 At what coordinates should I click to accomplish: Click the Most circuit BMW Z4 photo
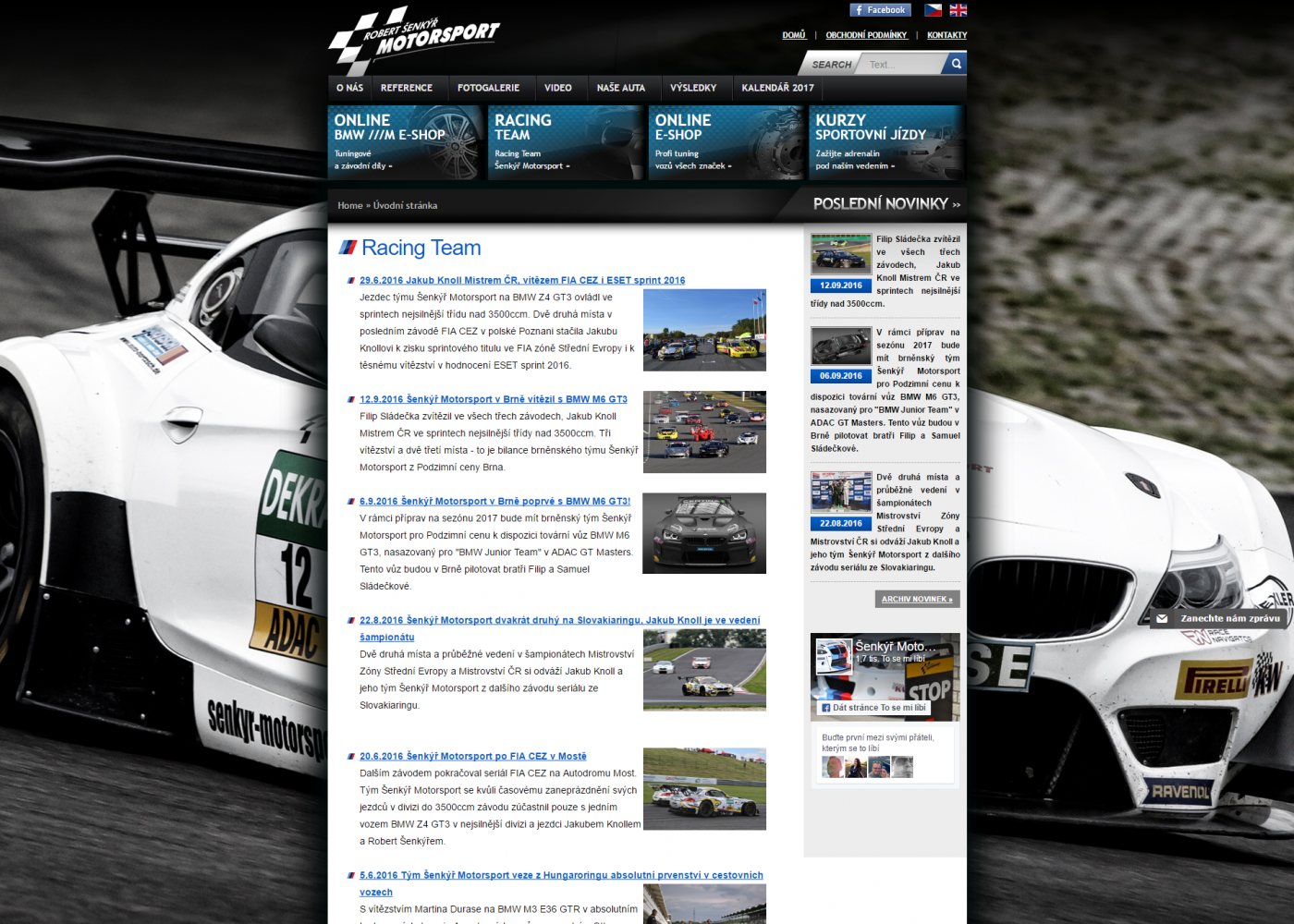coord(704,789)
